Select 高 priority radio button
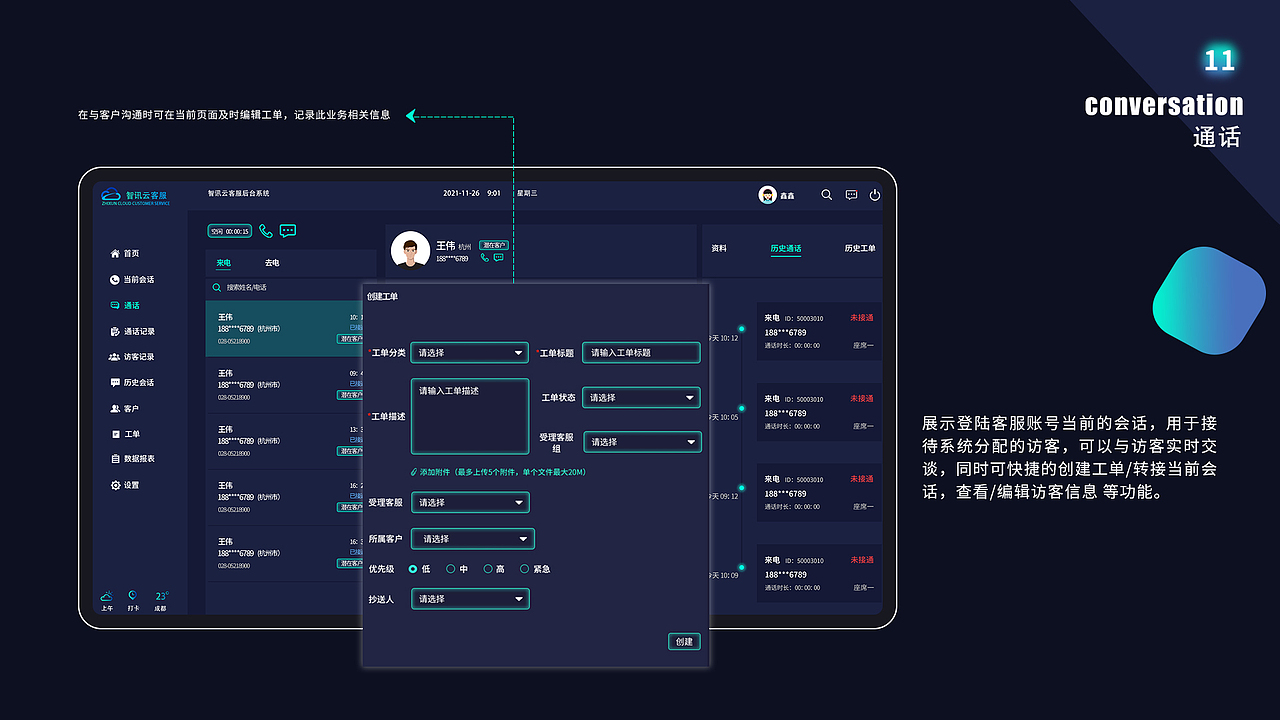The width and height of the screenshot is (1280, 720). coord(488,569)
